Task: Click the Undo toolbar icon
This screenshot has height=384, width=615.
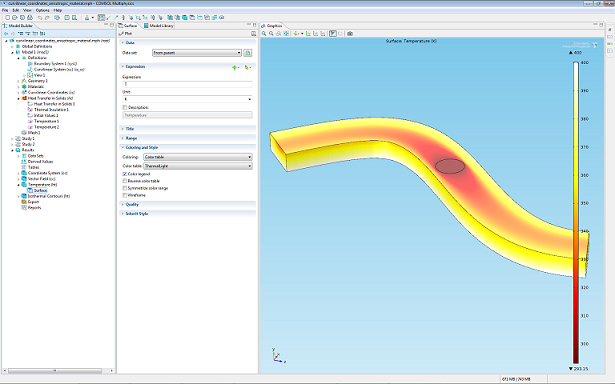Action: coord(40,18)
